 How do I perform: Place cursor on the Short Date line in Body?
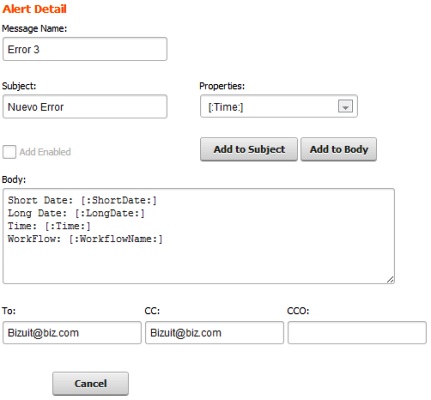[x=82, y=200]
